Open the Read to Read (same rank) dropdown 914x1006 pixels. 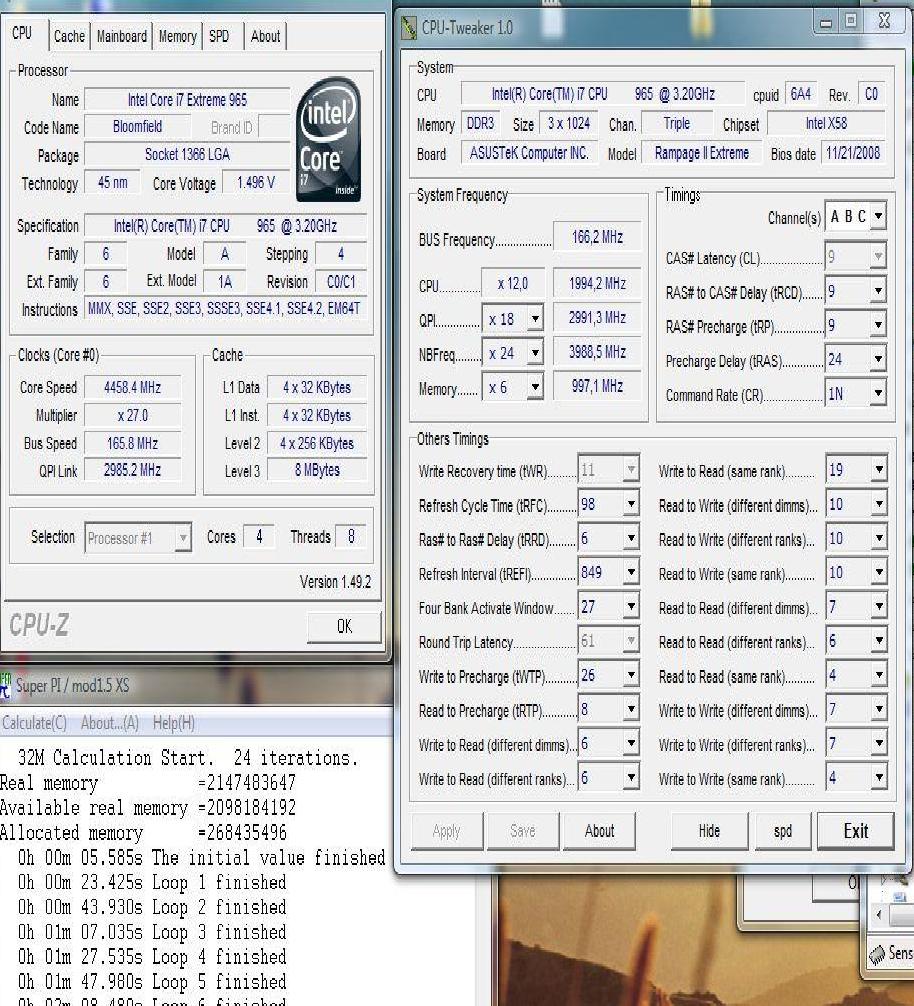(x=879, y=676)
